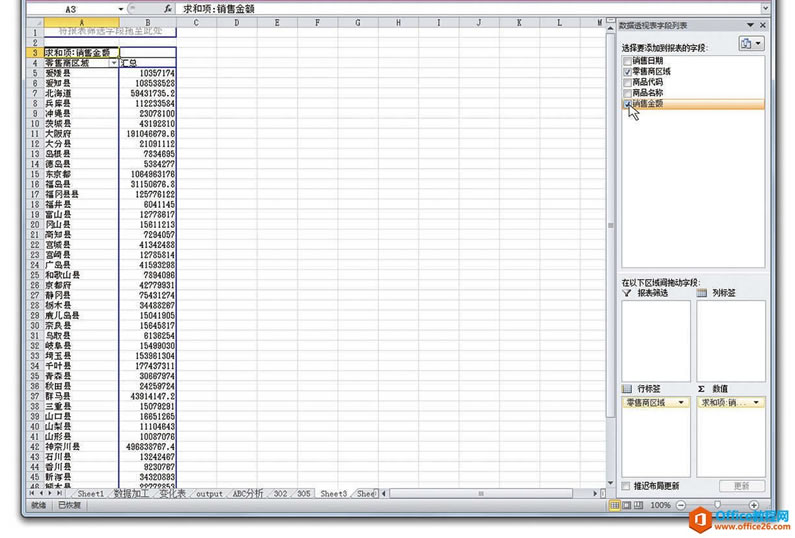Select column A header
Viewport: 795px width, 538px height.
click(81, 22)
